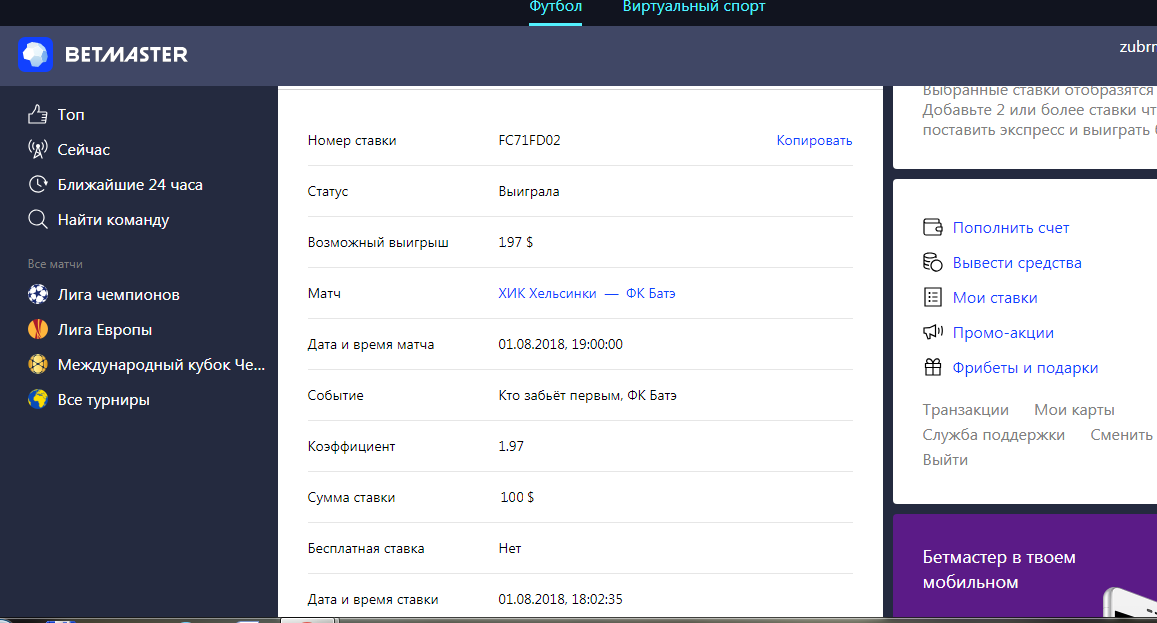Click the bet date 01.08.2018, 18:02:35
Viewport: 1157px width, 623px height.
tap(560, 599)
